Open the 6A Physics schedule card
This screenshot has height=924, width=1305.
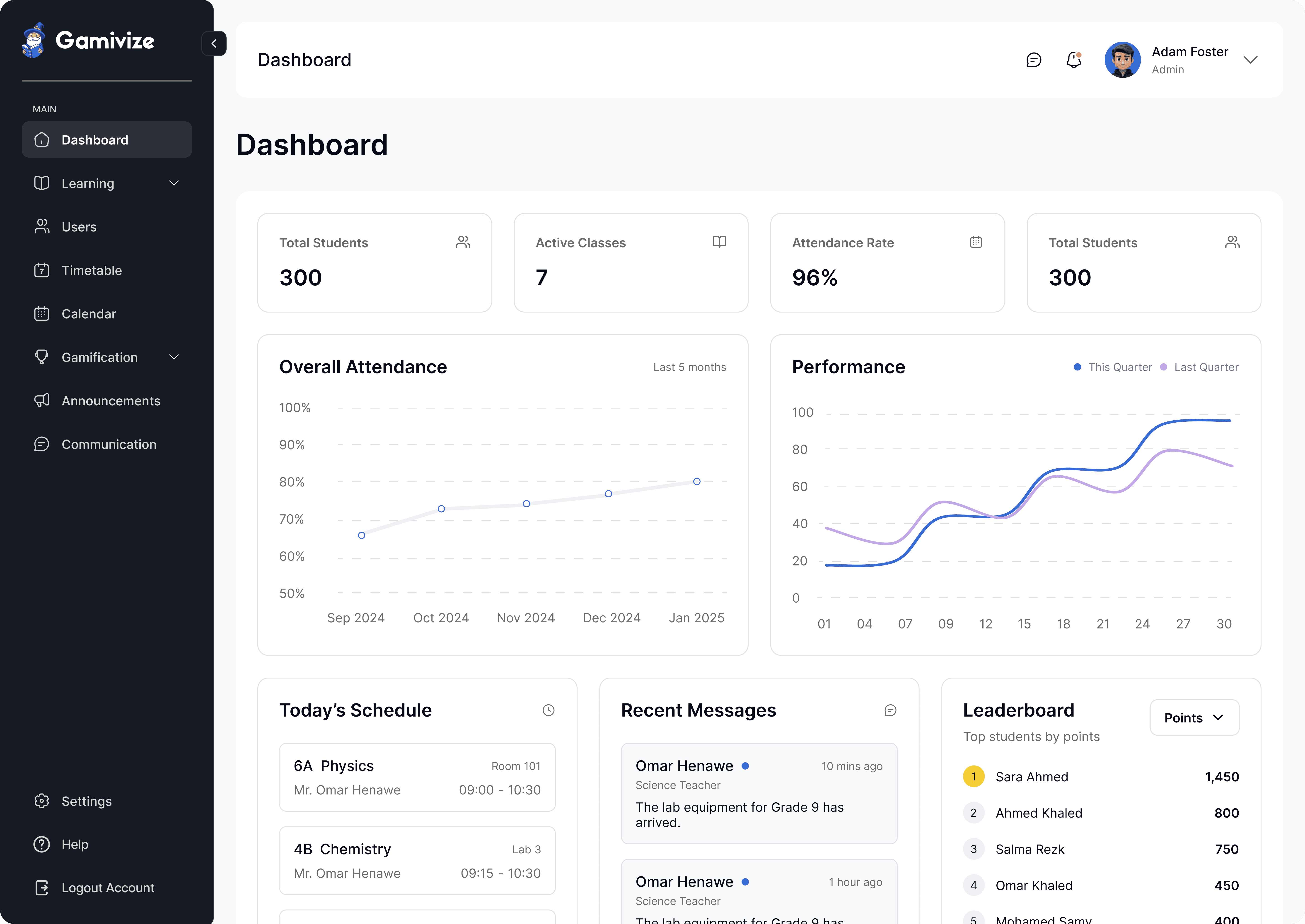[x=417, y=777]
